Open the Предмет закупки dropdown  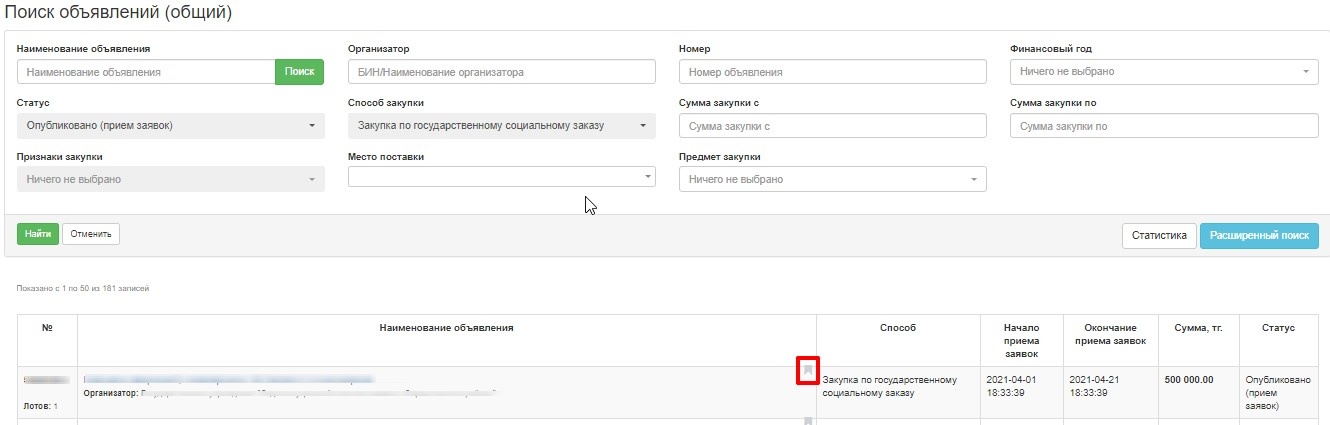click(832, 179)
